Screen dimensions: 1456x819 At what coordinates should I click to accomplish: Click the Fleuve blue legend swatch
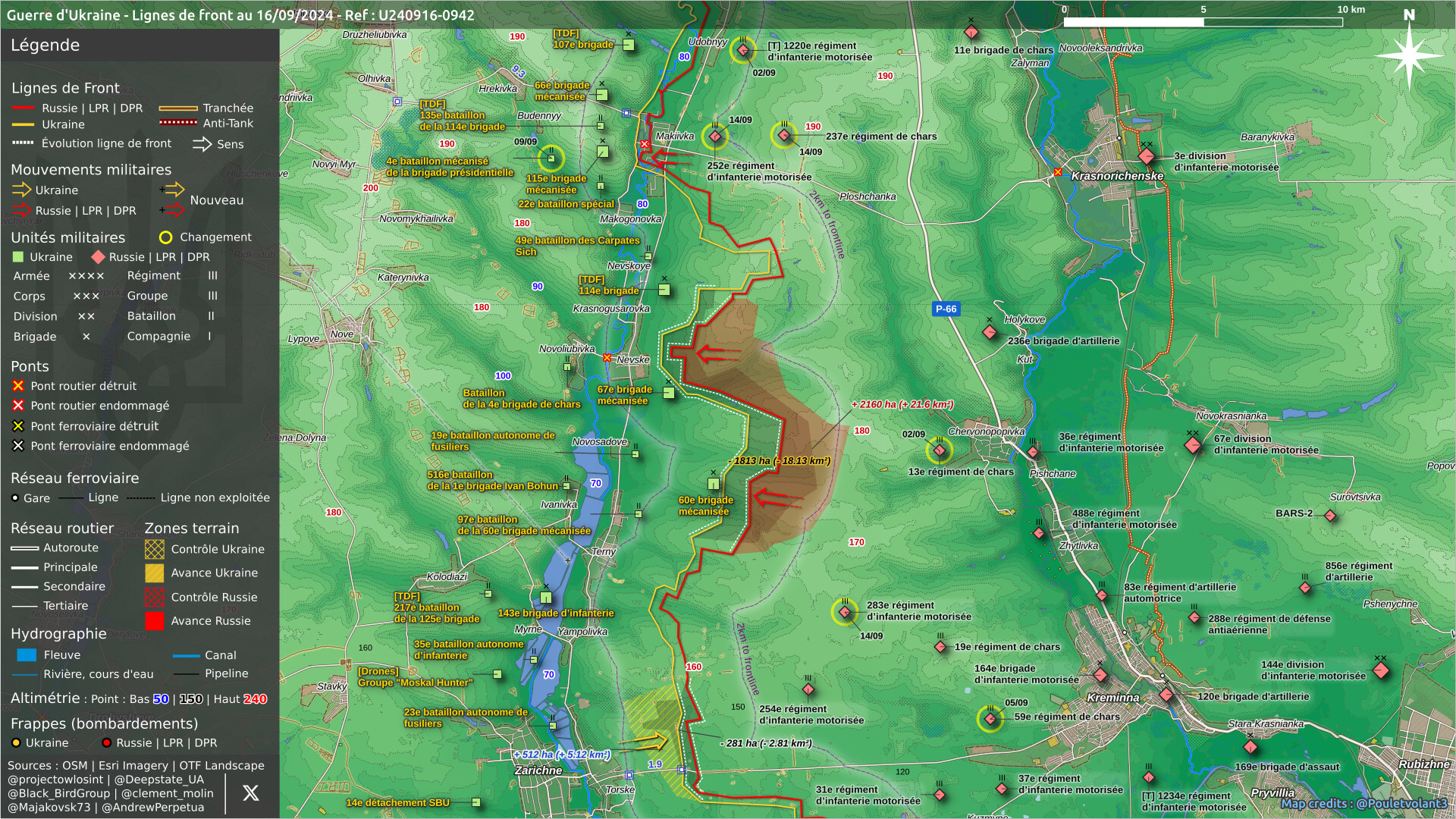pyautogui.click(x=27, y=655)
